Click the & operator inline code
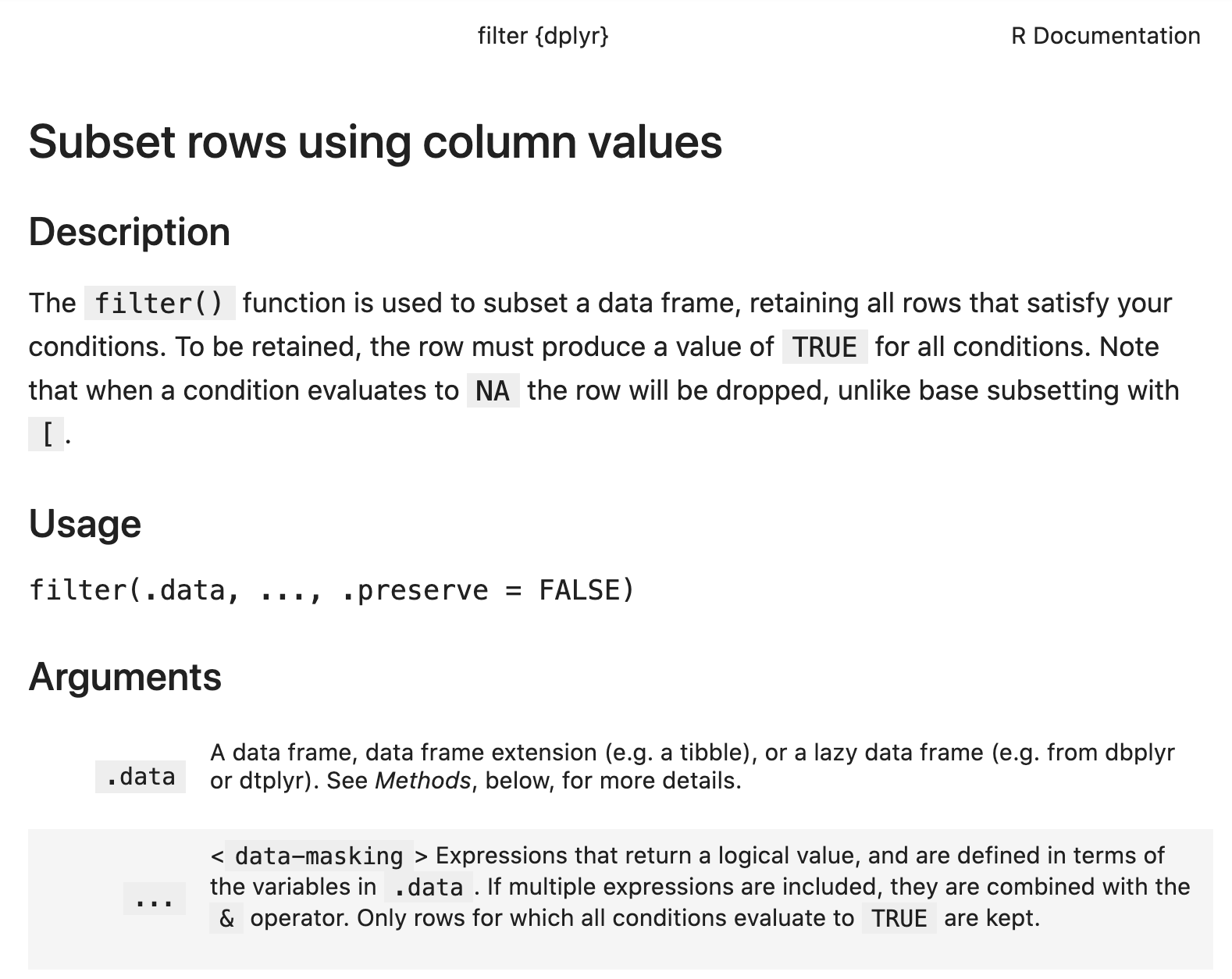The image size is (1232, 979). click(226, 918)
